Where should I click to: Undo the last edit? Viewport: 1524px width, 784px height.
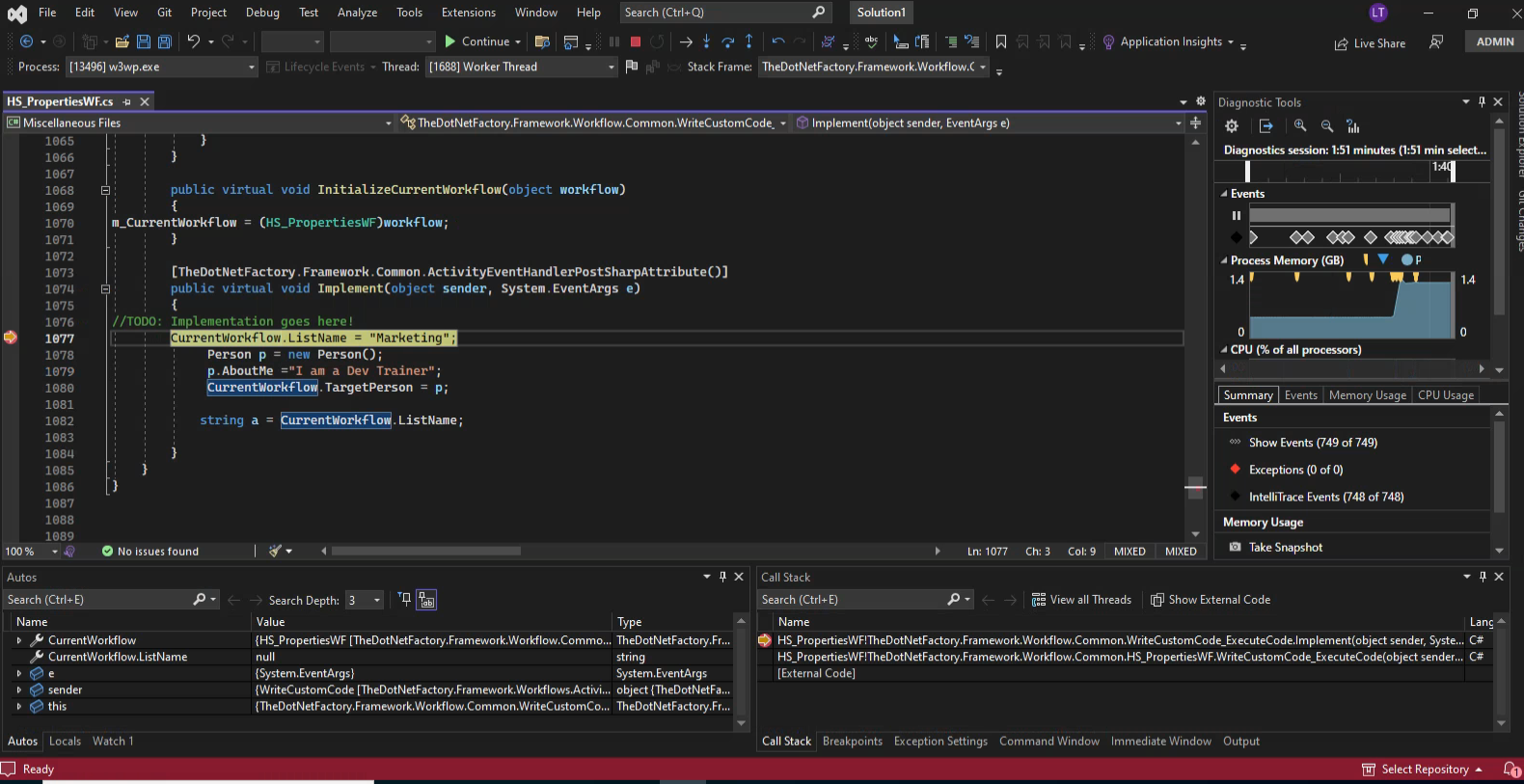[x=194, y=41]
